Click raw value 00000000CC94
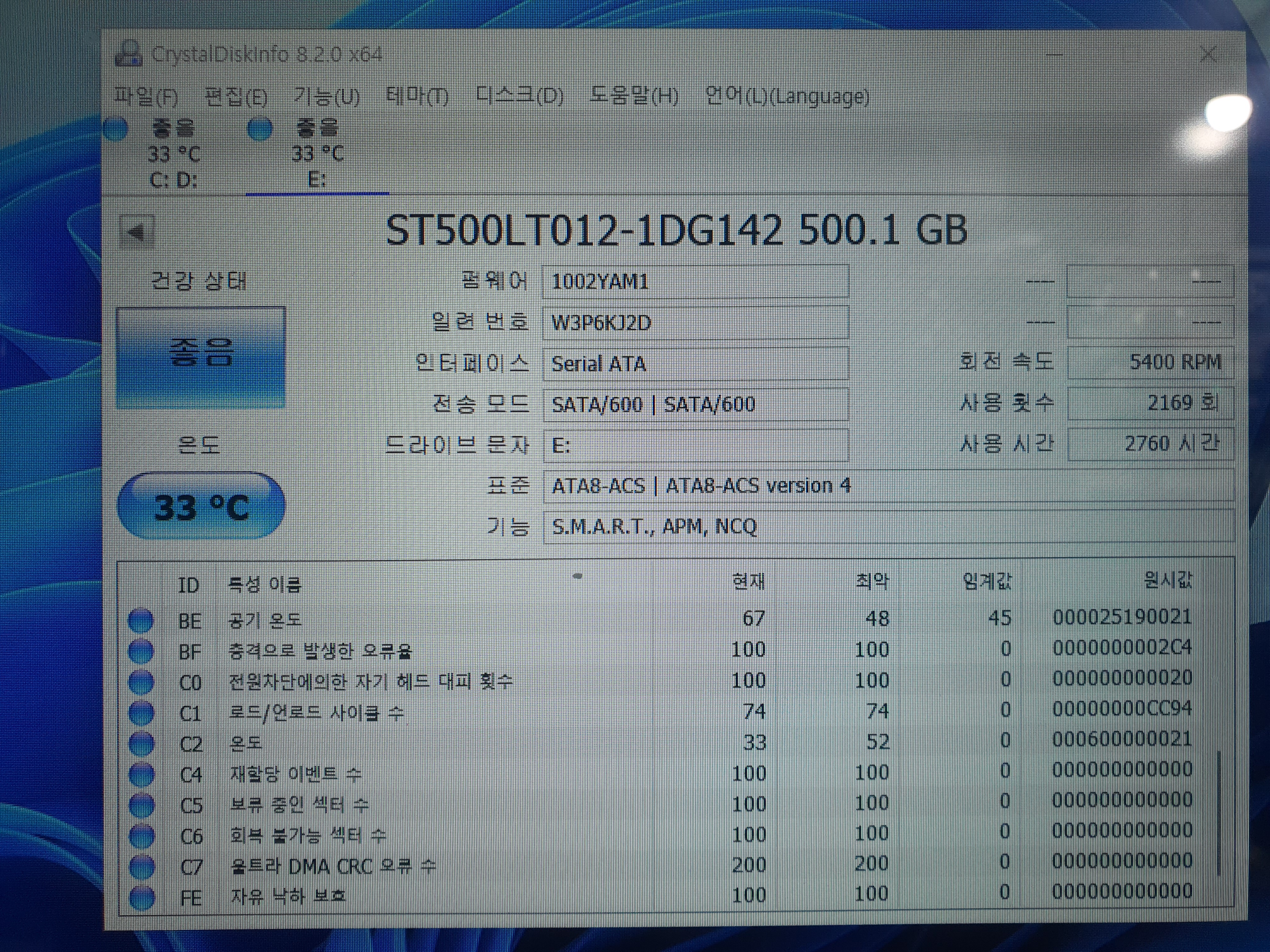This screenshot has height=952, width=1270. tap(1122, 709)
